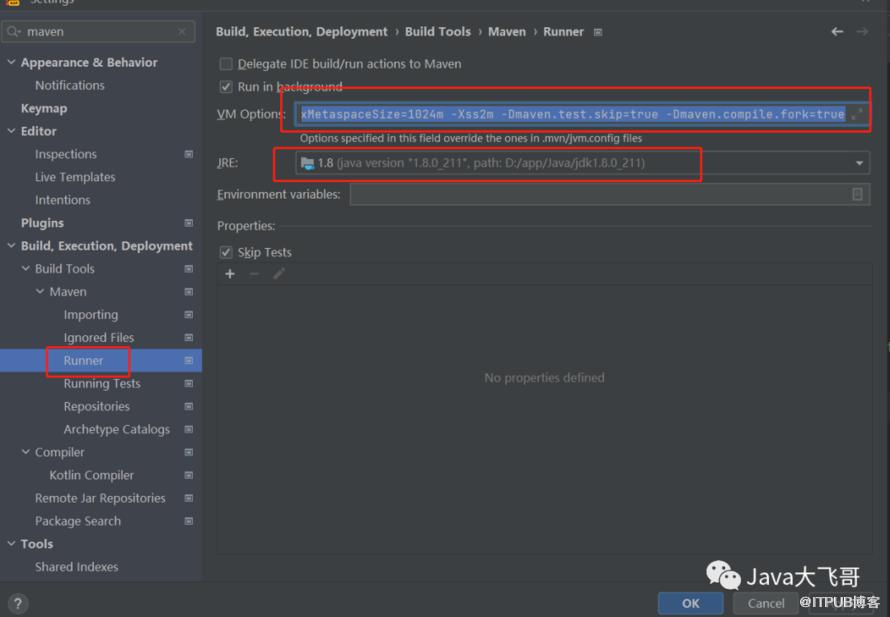Open the Keymap settings page

(x=44, y=108)
